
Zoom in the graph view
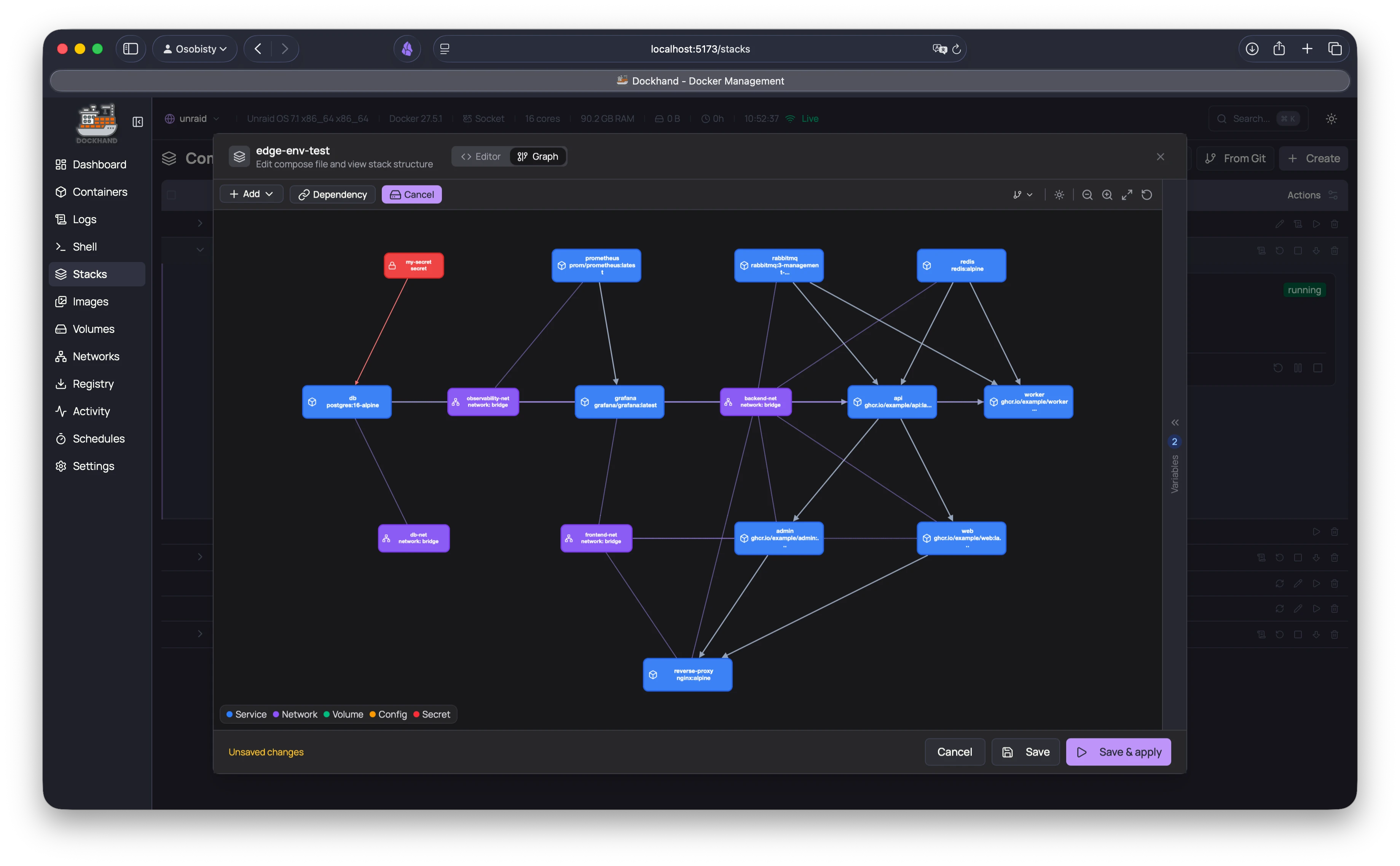1107,195
